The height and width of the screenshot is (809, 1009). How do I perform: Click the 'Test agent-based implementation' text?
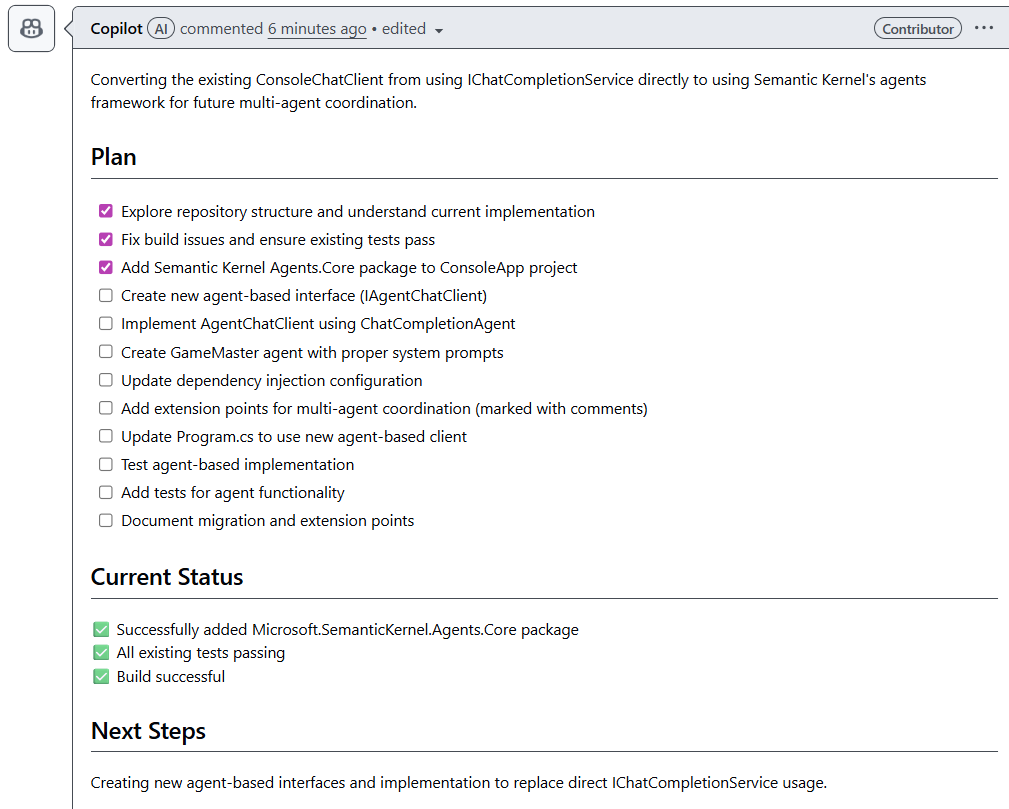(237, 465)
